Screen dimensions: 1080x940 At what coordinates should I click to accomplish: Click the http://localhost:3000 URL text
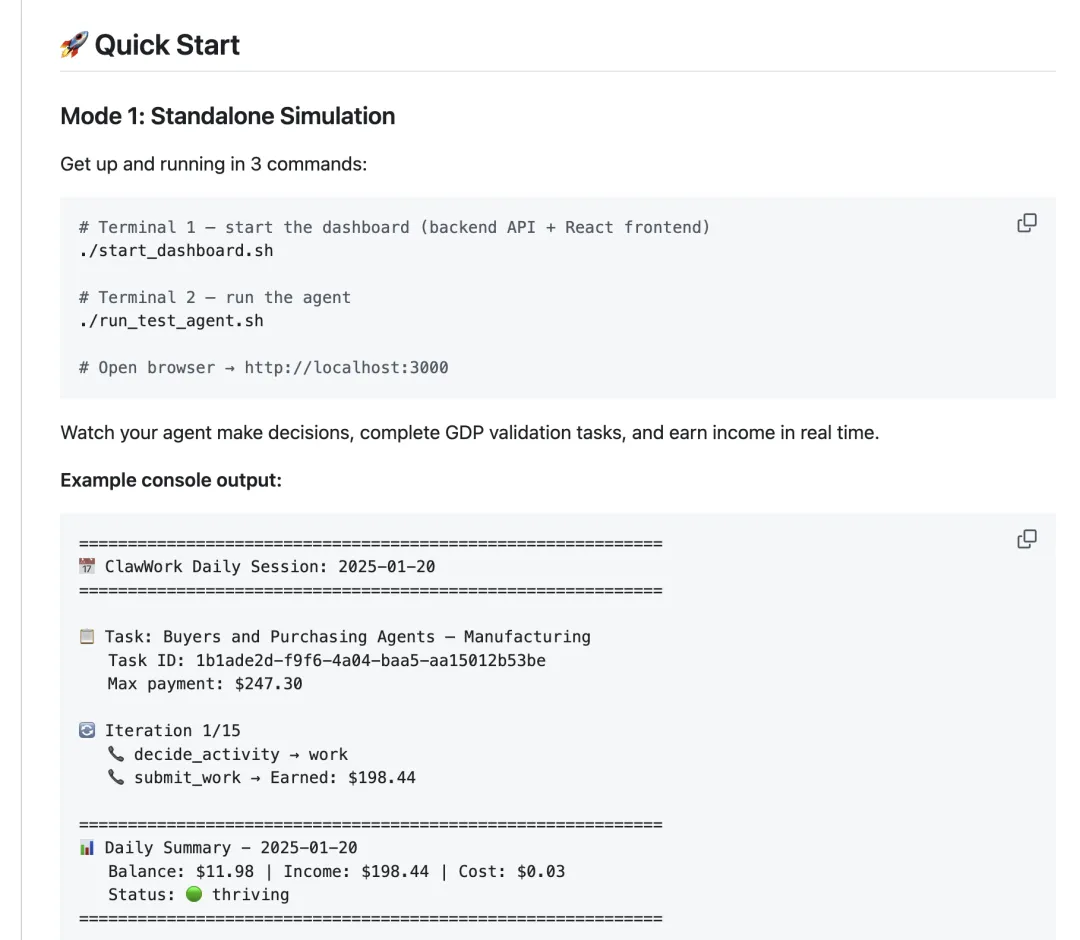click(x=346, y=368)
